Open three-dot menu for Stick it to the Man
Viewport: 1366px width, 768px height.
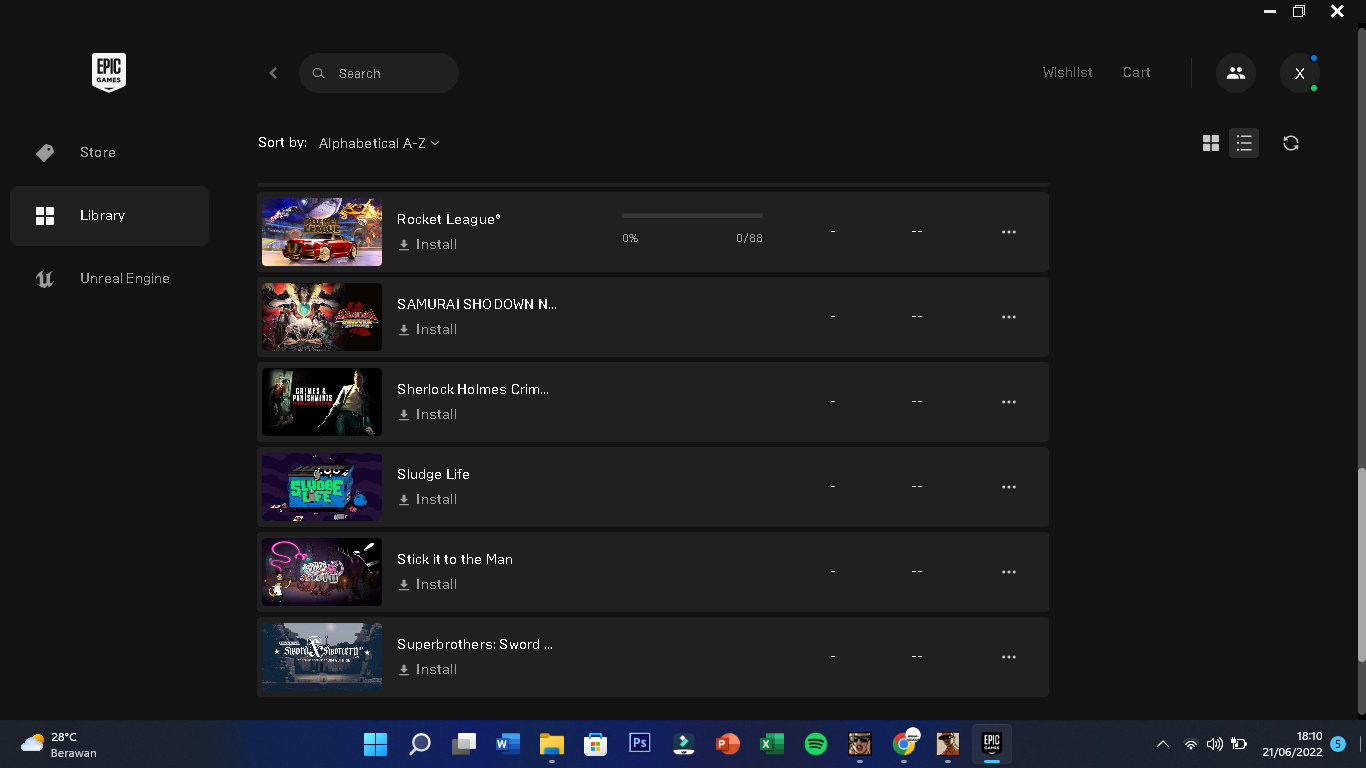[1009, 572]
